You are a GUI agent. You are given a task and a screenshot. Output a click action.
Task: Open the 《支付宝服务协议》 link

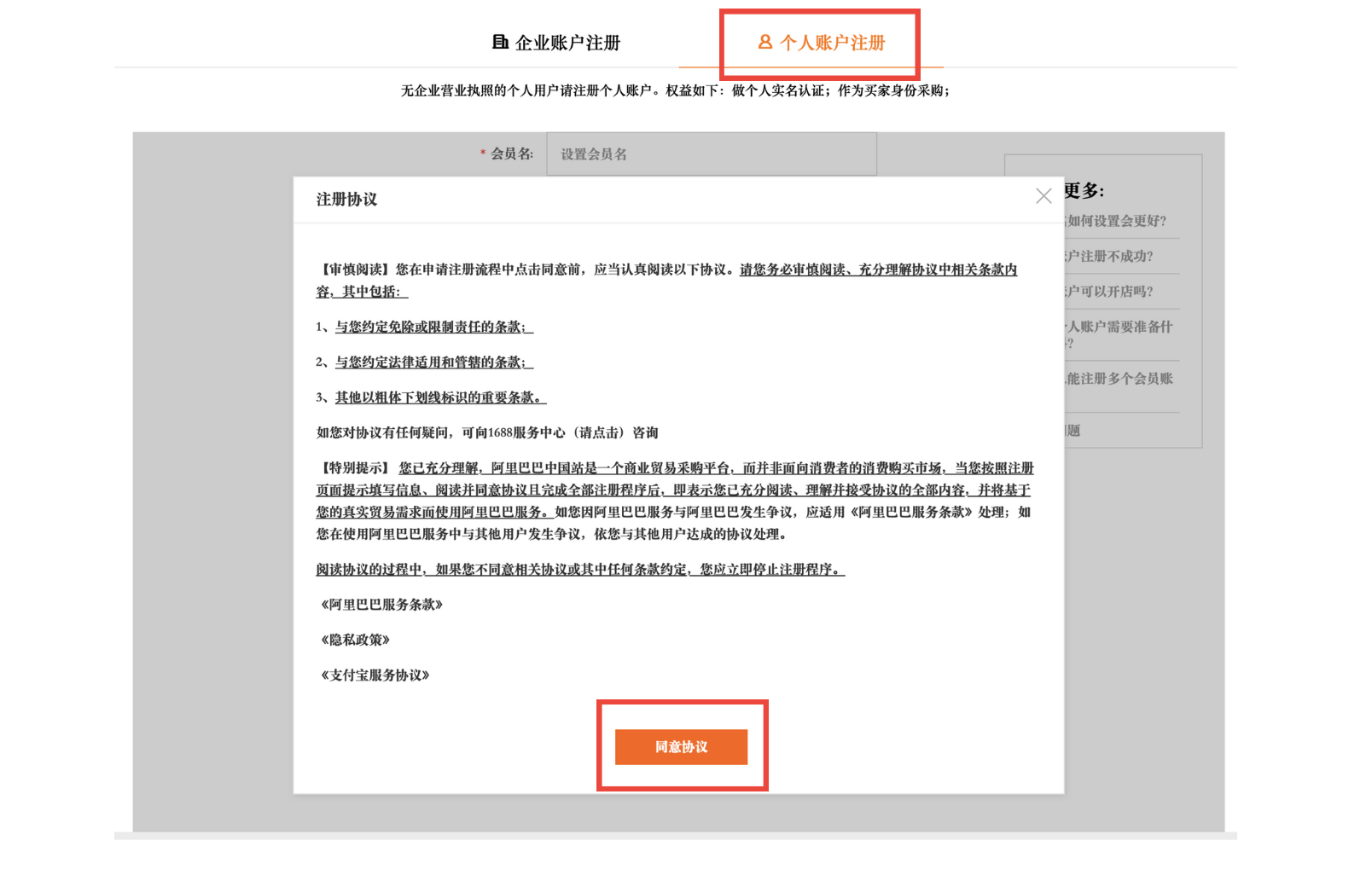coord(374,675)
